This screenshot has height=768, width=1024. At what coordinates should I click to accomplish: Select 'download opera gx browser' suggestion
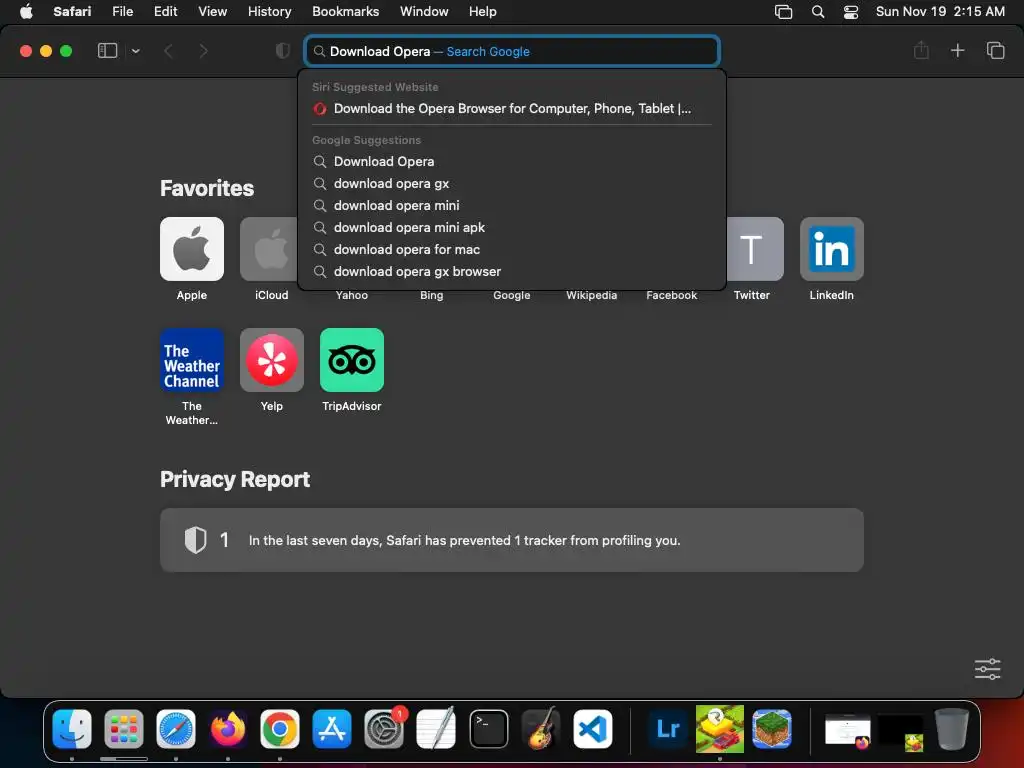click(x=512, y=271)
